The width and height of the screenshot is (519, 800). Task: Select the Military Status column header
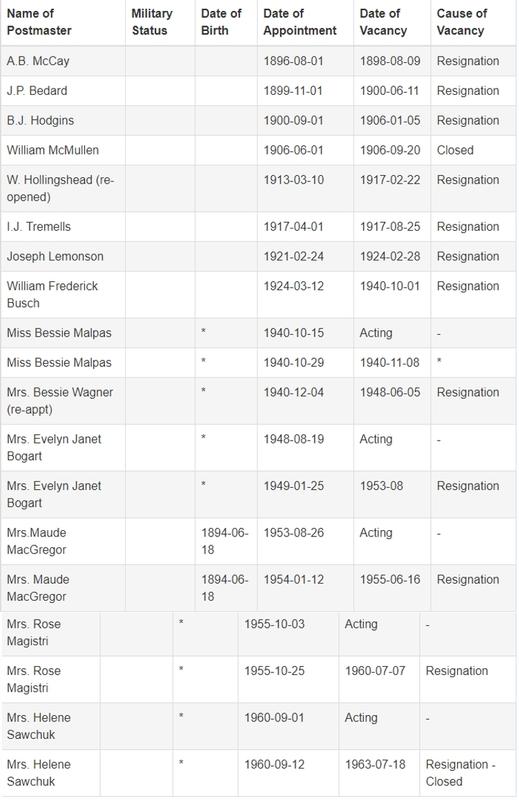(x=152, y=22)
